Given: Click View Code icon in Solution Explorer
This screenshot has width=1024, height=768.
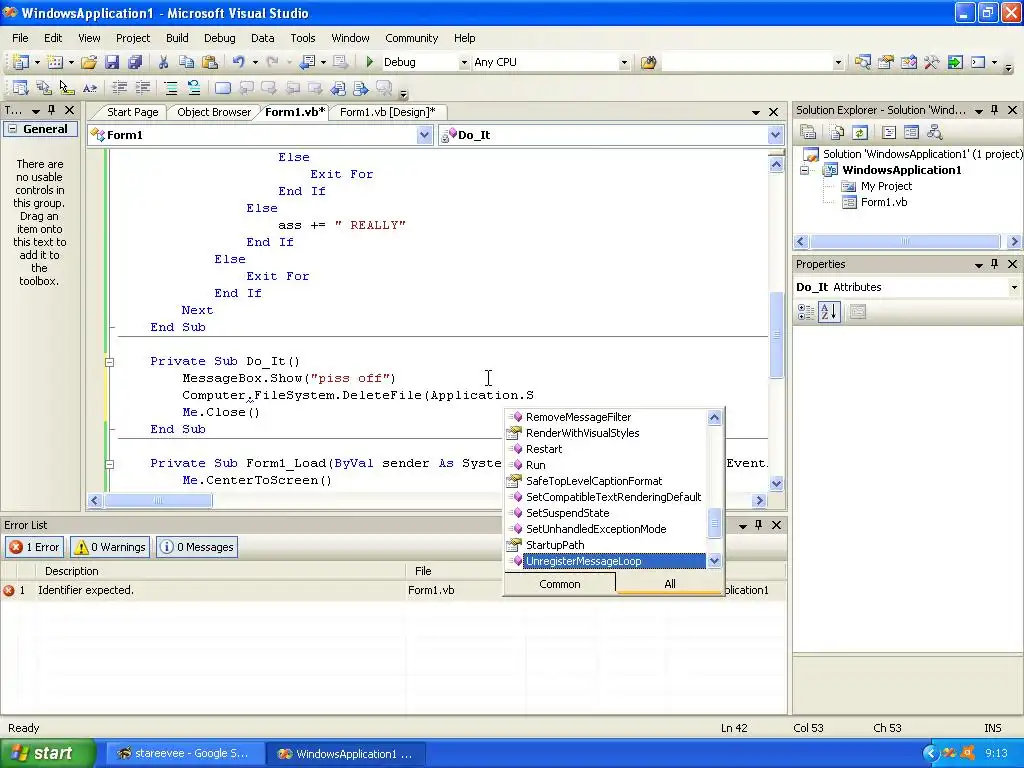Looking at the screenshot, I should [x=888, y=133].
